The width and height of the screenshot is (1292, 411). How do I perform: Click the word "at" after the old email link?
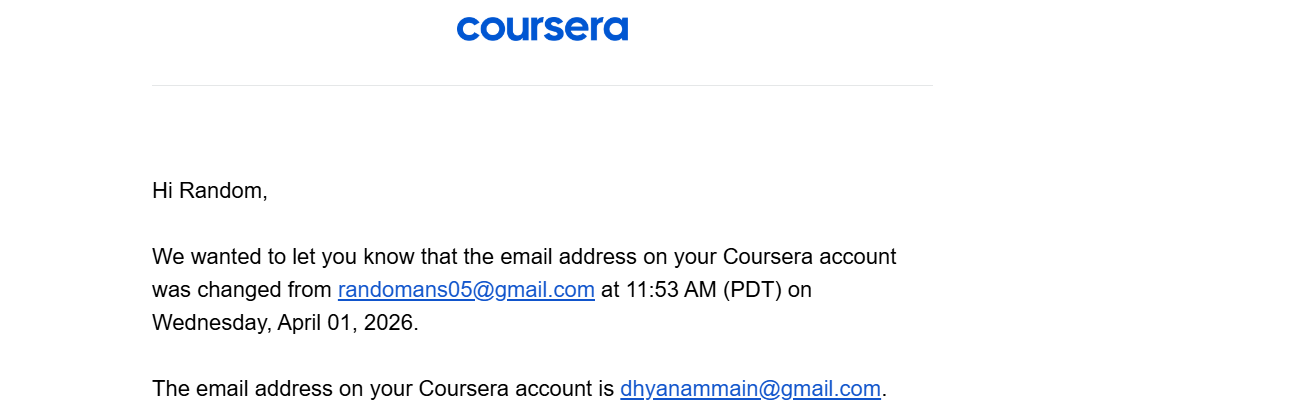[x=610, y=290]
